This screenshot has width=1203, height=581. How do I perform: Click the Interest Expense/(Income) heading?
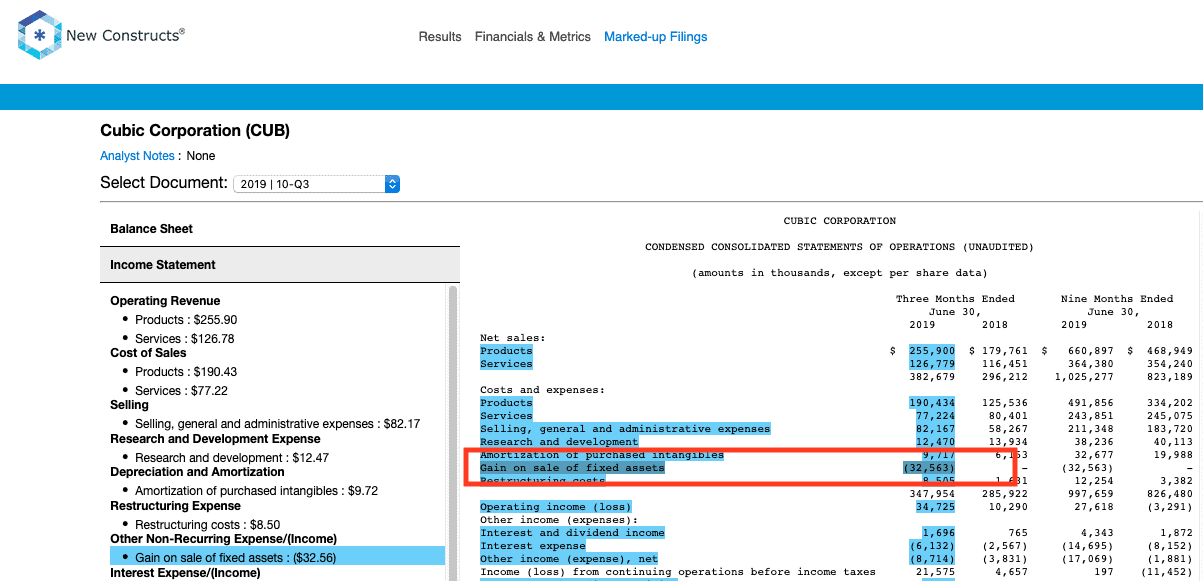coord(185,573)
